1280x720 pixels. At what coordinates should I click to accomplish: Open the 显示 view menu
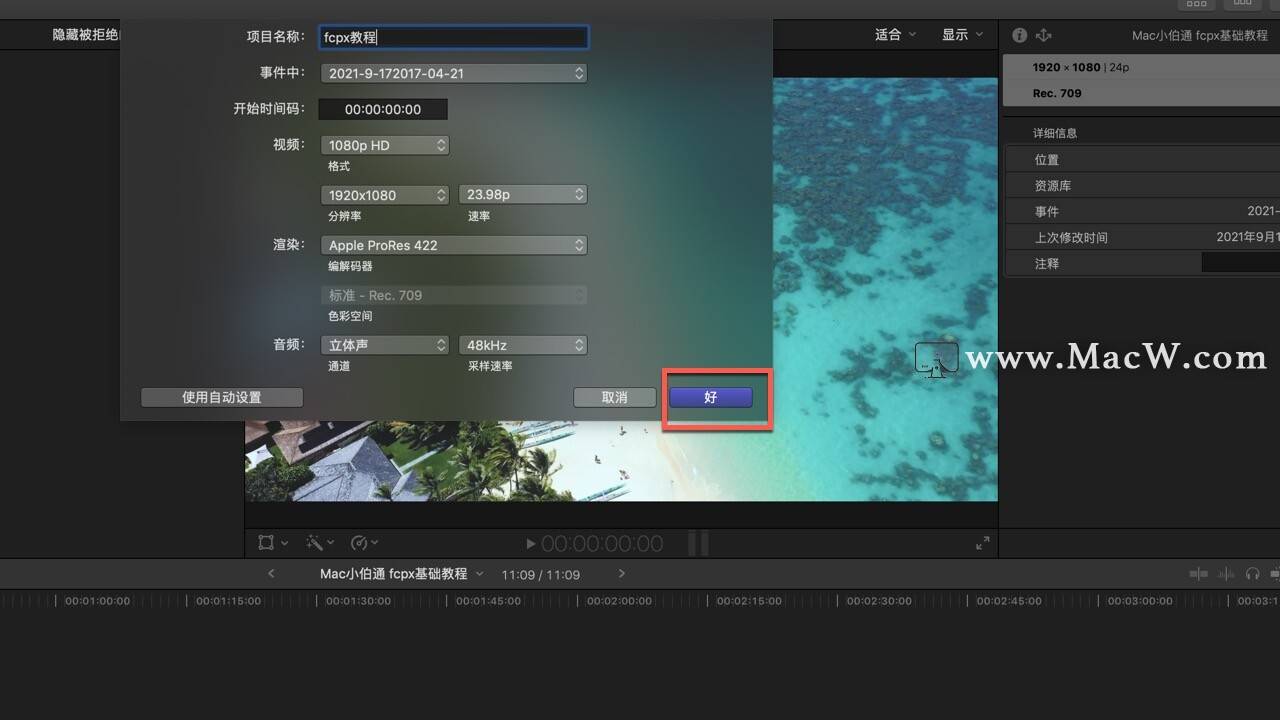(x=963, y=35)
